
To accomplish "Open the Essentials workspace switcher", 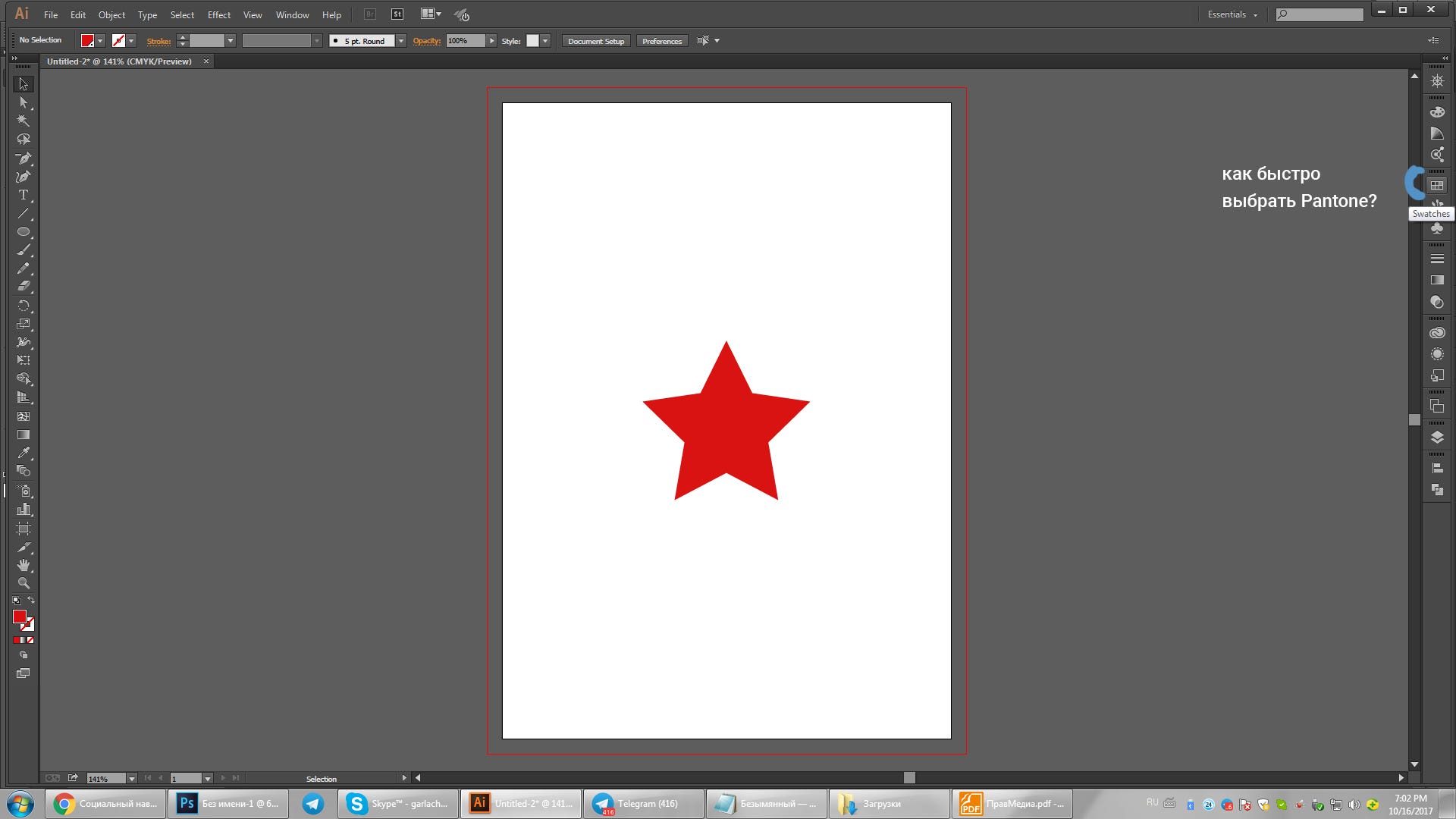I will tap(1232, 14).
